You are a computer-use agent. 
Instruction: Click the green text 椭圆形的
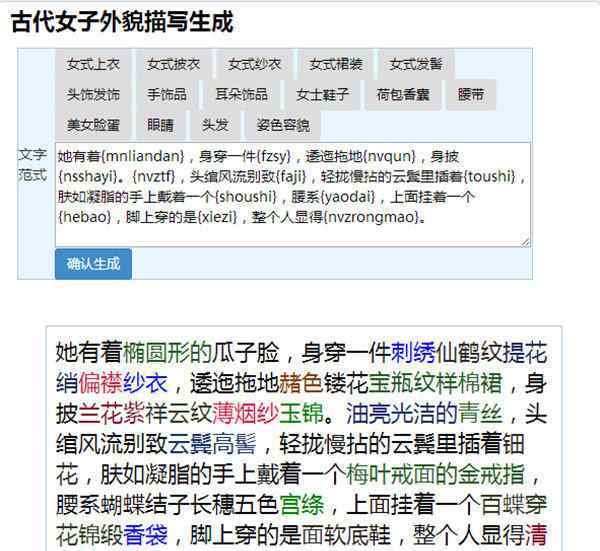point(167,352)
